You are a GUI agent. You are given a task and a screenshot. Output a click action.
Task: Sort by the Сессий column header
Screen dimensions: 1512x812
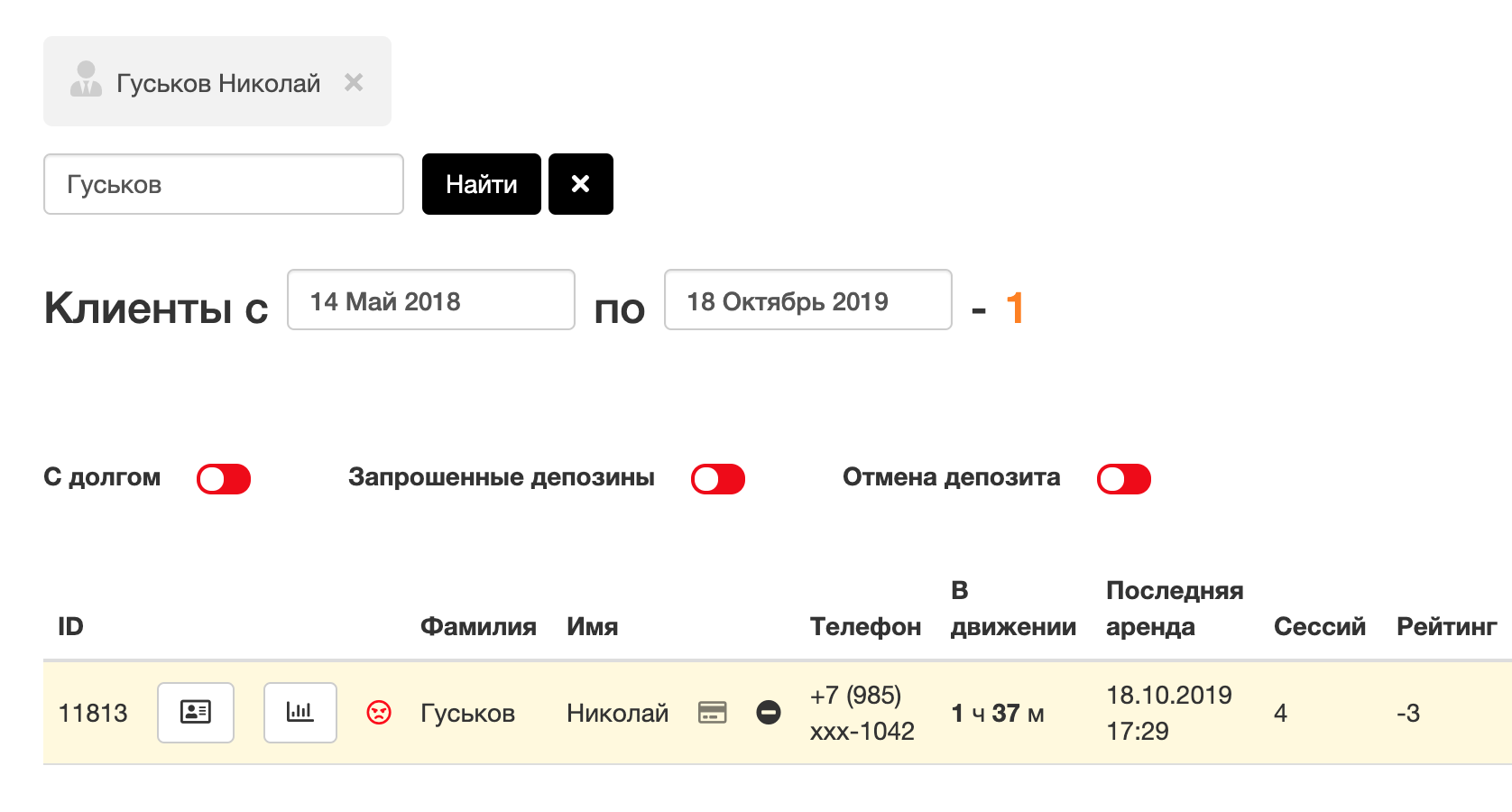click(x=1320, y=626)
